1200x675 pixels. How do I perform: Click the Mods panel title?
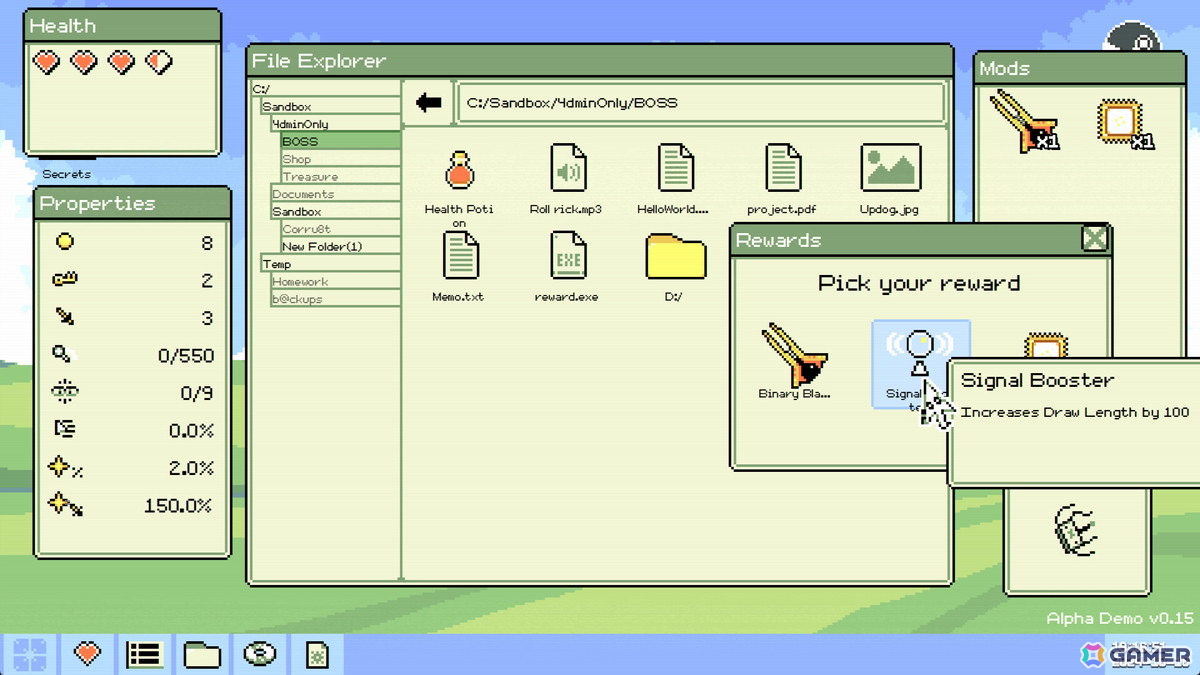coord(1004,68)
